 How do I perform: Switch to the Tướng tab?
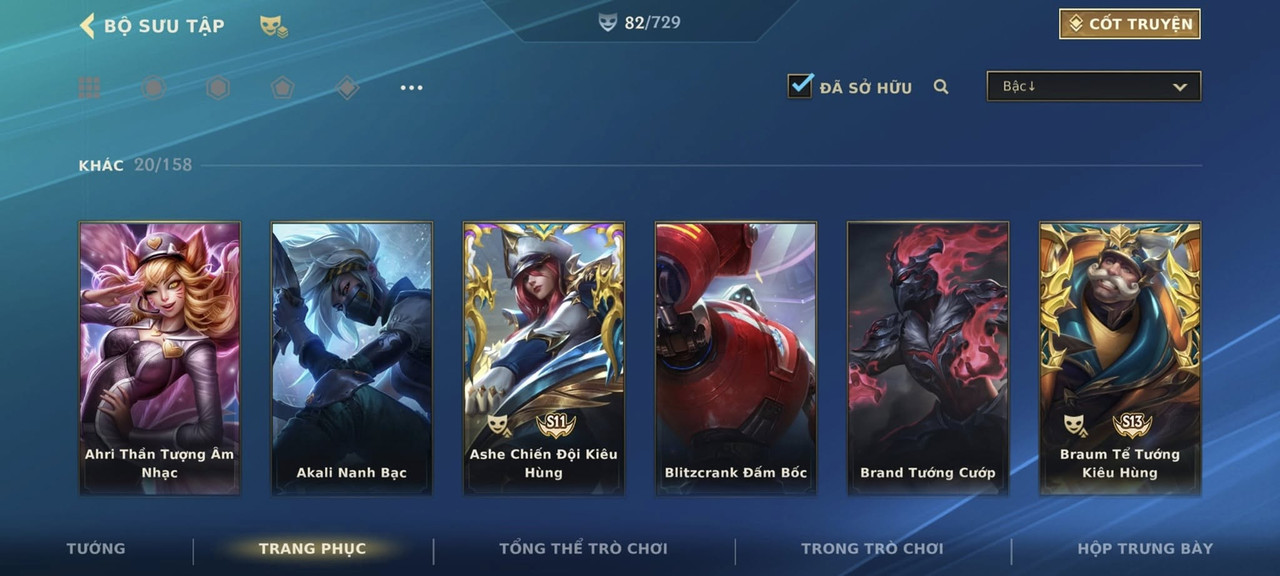[x=96, y=548]
